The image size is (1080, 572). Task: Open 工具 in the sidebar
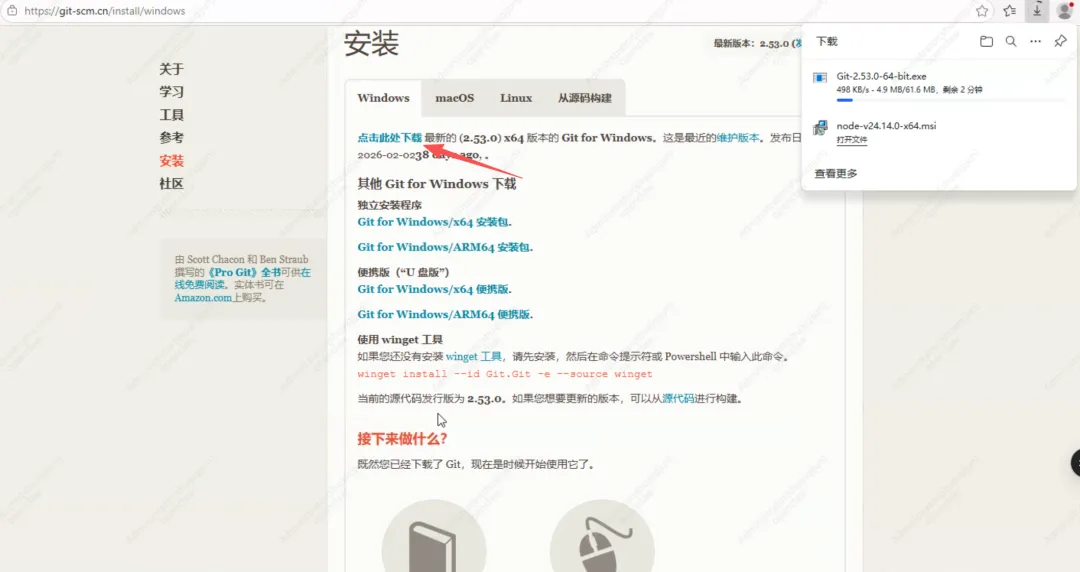tap(172, 115)
